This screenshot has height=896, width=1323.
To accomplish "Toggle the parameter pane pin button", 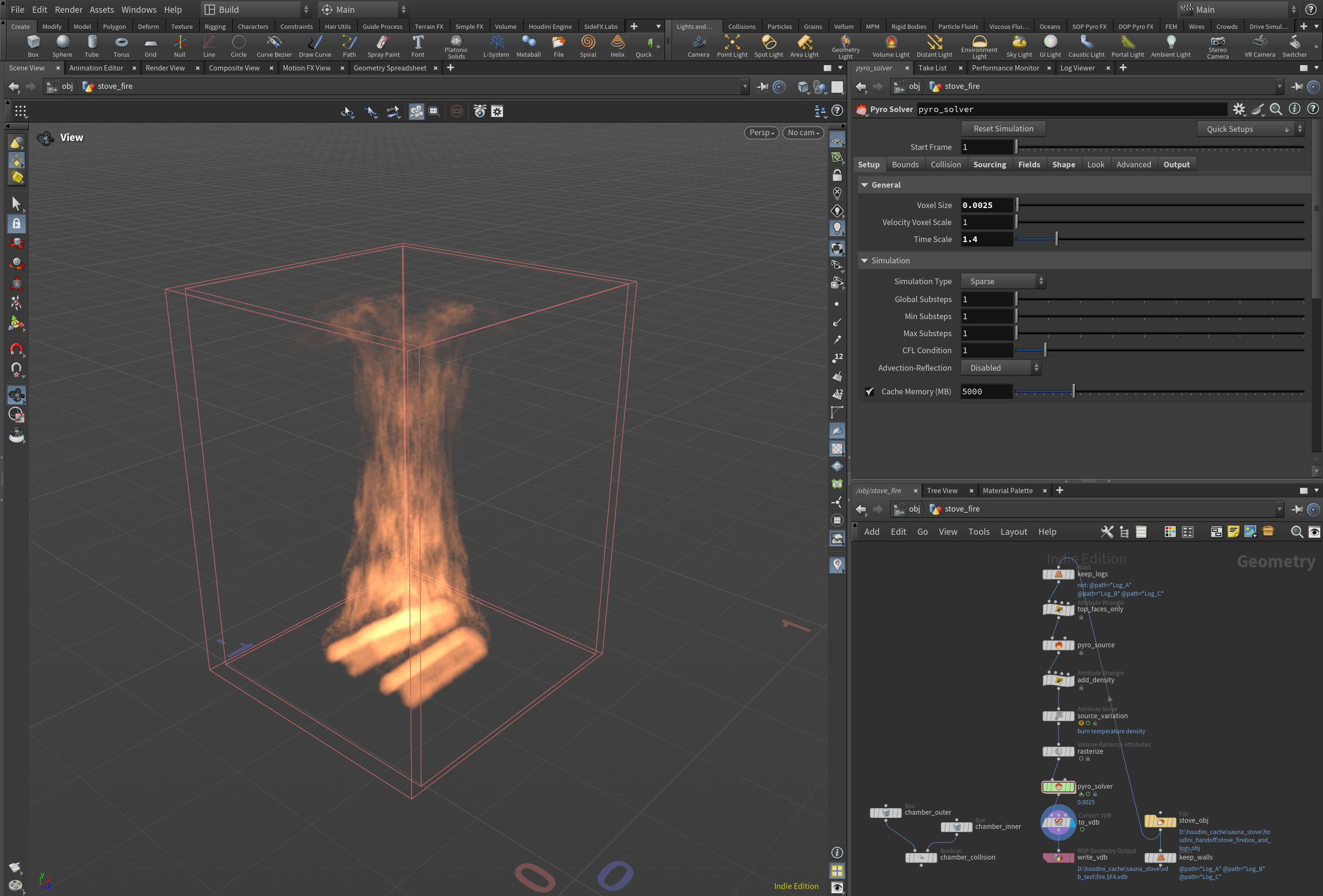I will (1296, 87).
